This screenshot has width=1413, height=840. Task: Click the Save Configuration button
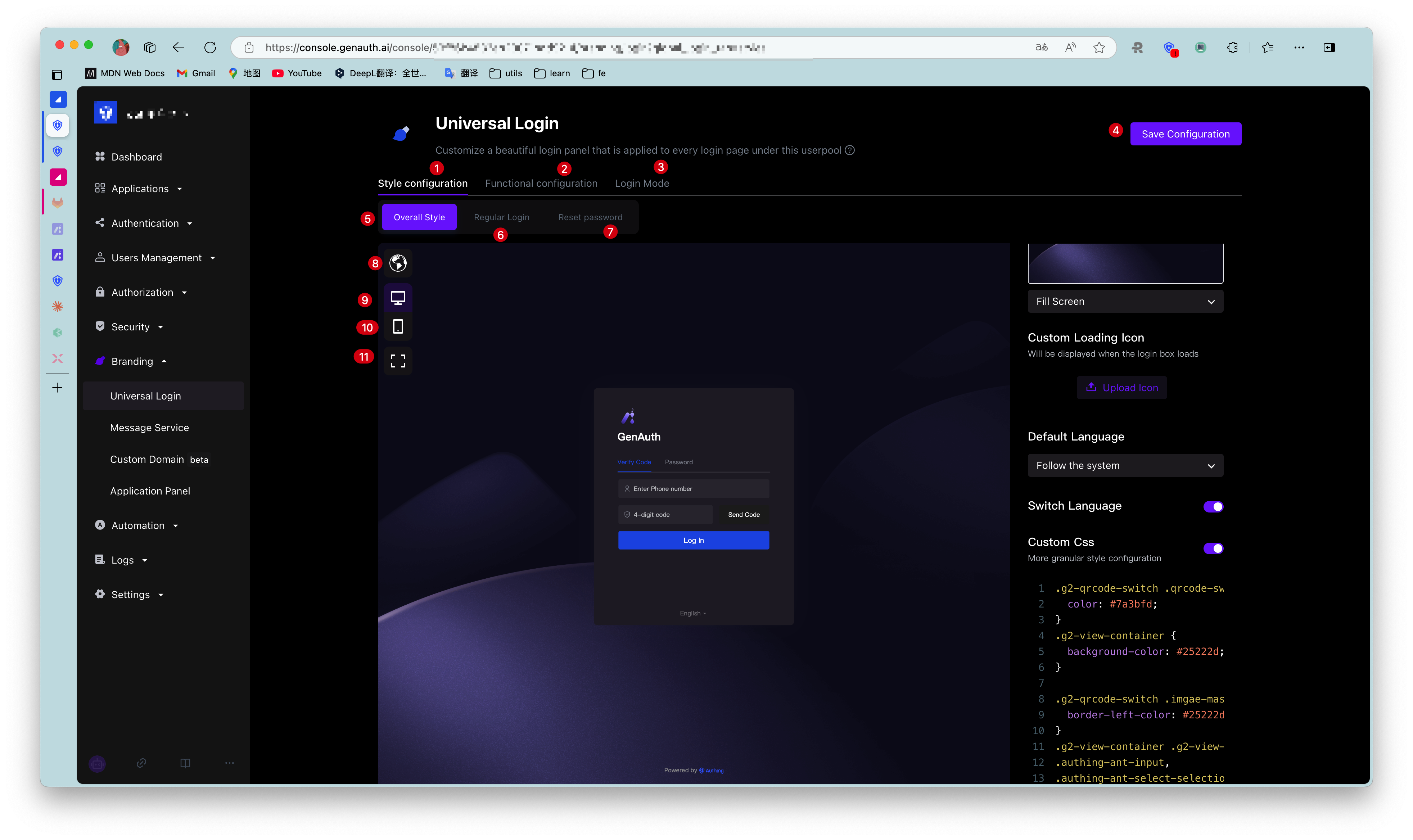1185,134
